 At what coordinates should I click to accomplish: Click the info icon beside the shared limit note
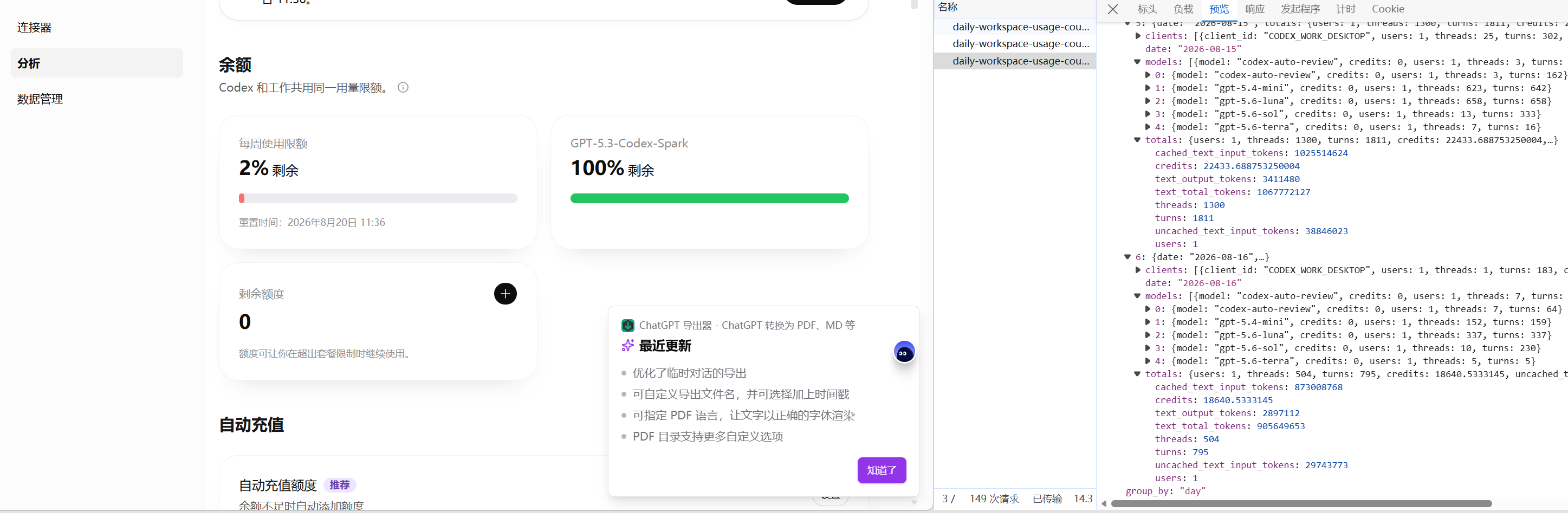(x=403, y=88)
